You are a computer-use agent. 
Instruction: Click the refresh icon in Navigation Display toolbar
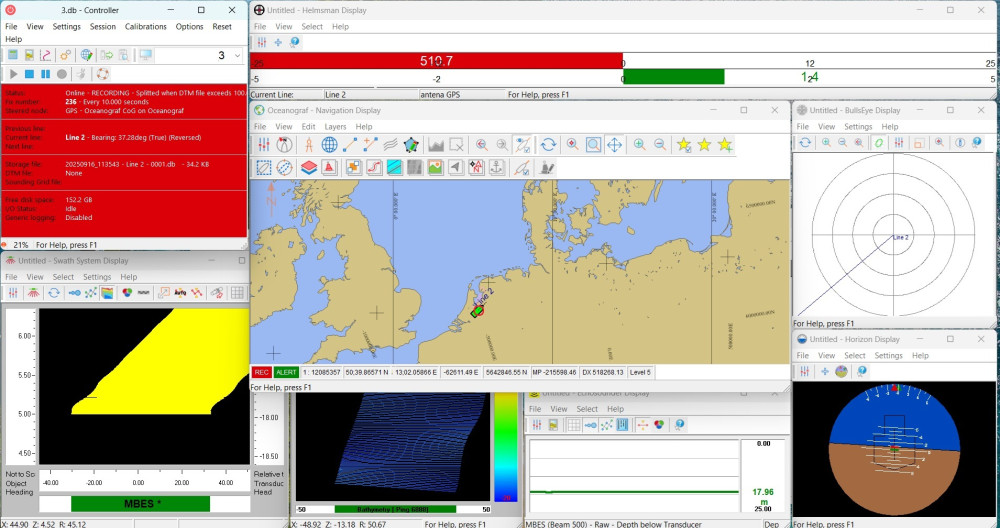[548, 145]
